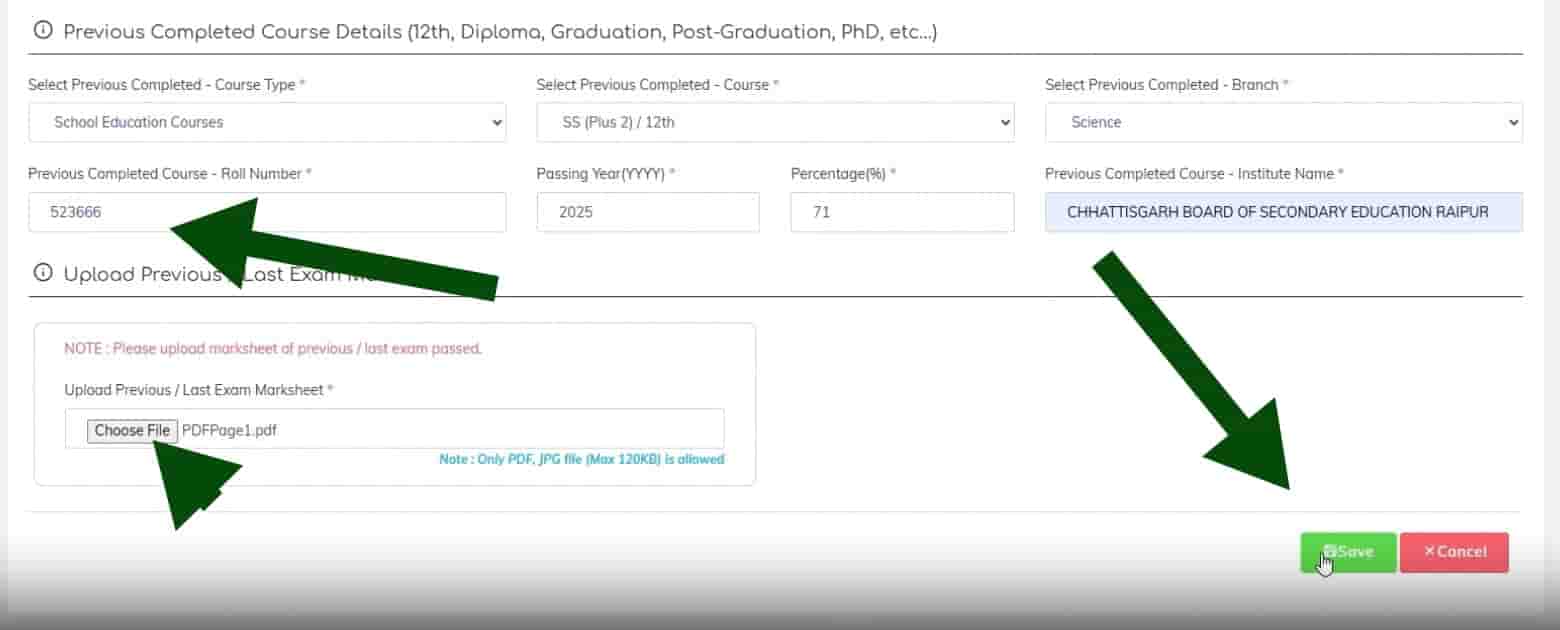Click the save icon inside the Save button
This screenshot has height=630, width=1560.
pos(1330,552)
